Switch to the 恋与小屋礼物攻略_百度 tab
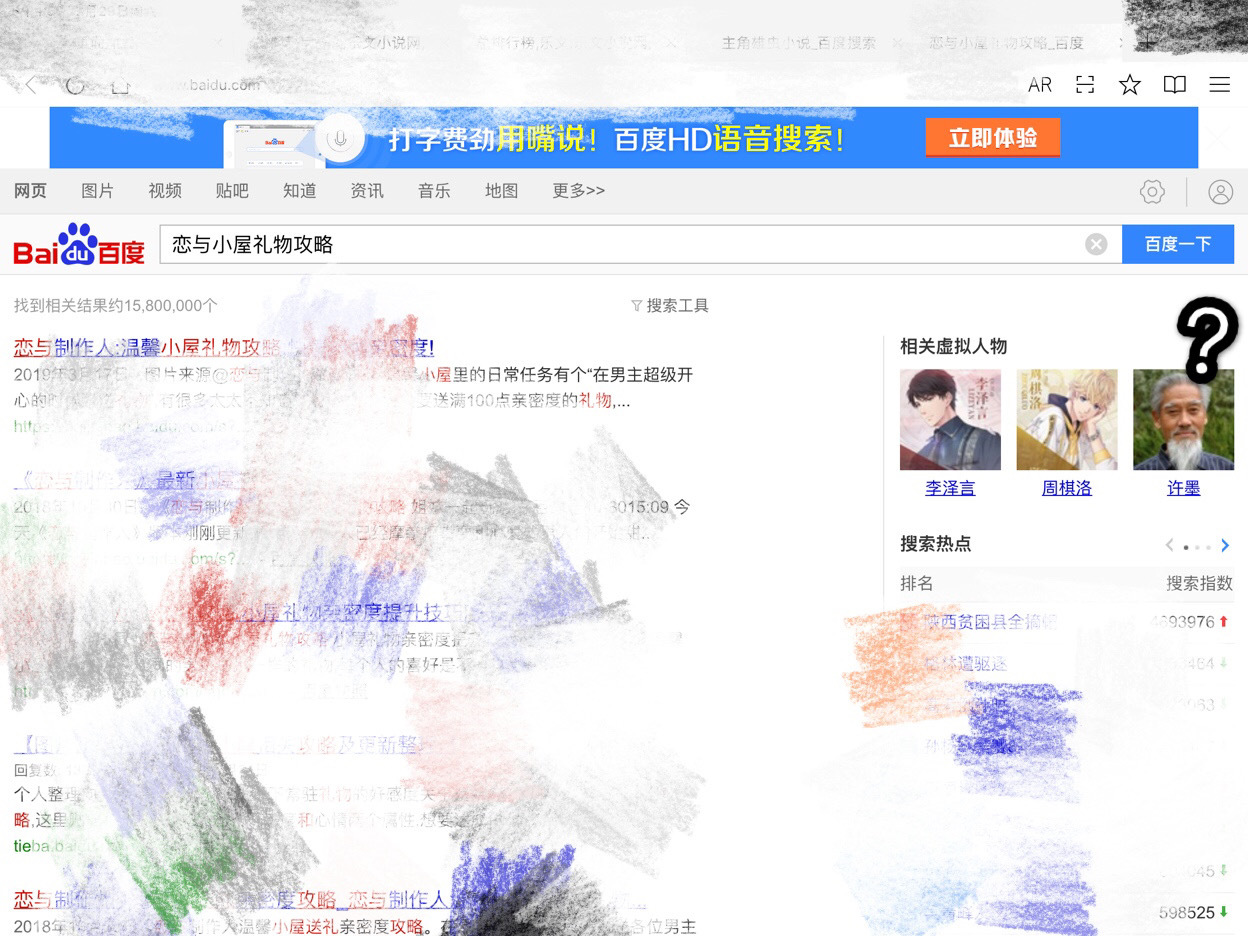This screenshot has height=936, width=1248. click(x=1006, y=43)
